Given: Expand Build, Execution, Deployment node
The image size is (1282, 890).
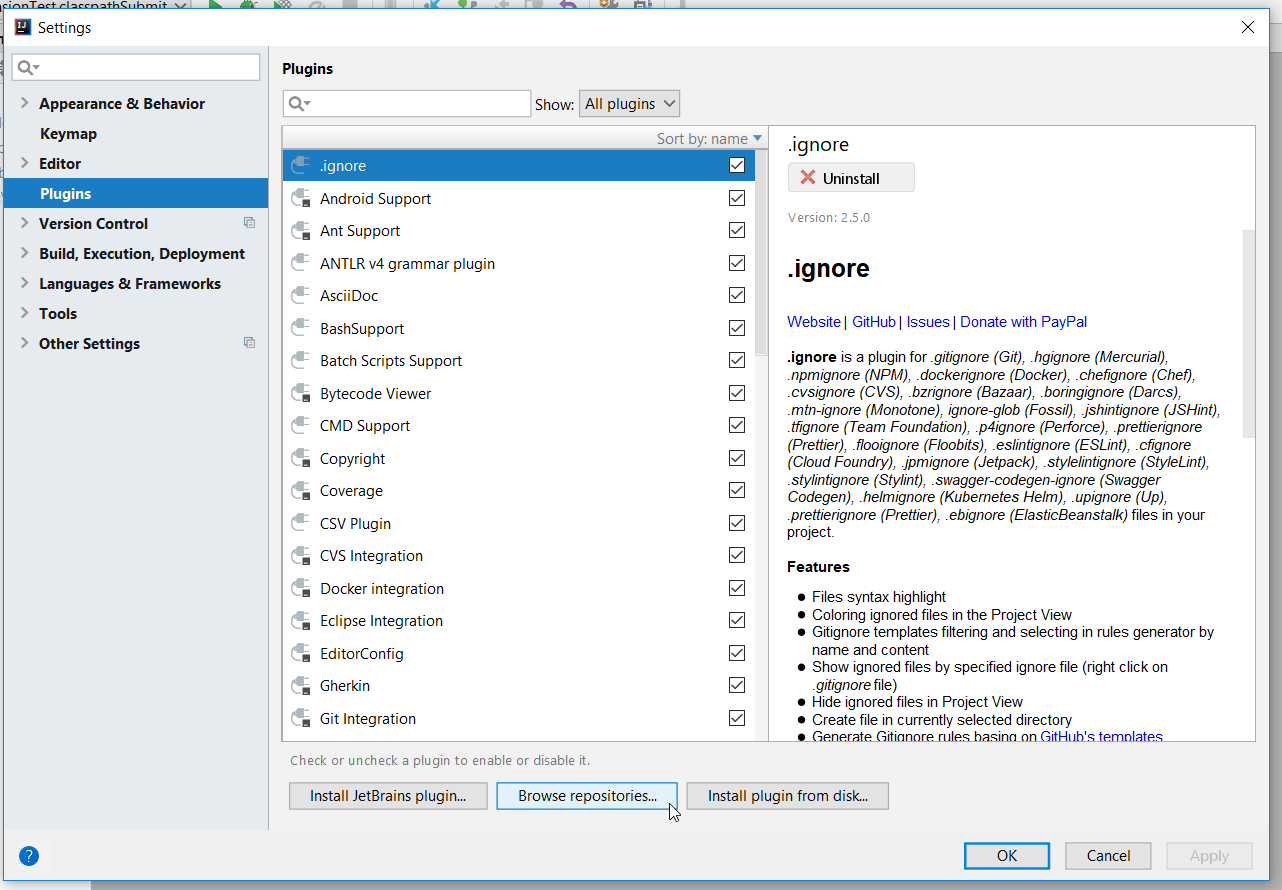Looking at the screenshot, I should click(x=24, y=253).
